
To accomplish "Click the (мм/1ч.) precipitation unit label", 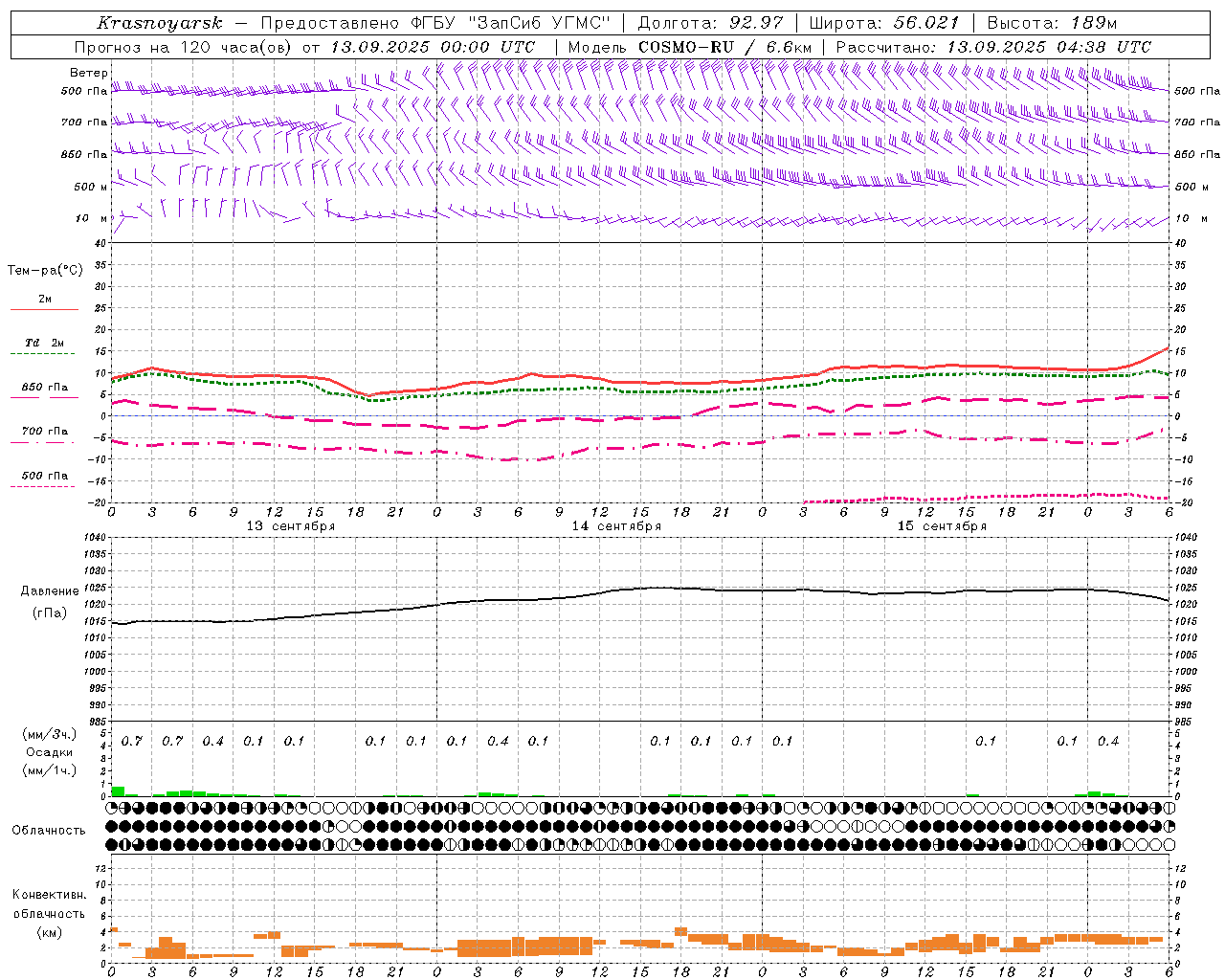I will [x=50, y=770].
